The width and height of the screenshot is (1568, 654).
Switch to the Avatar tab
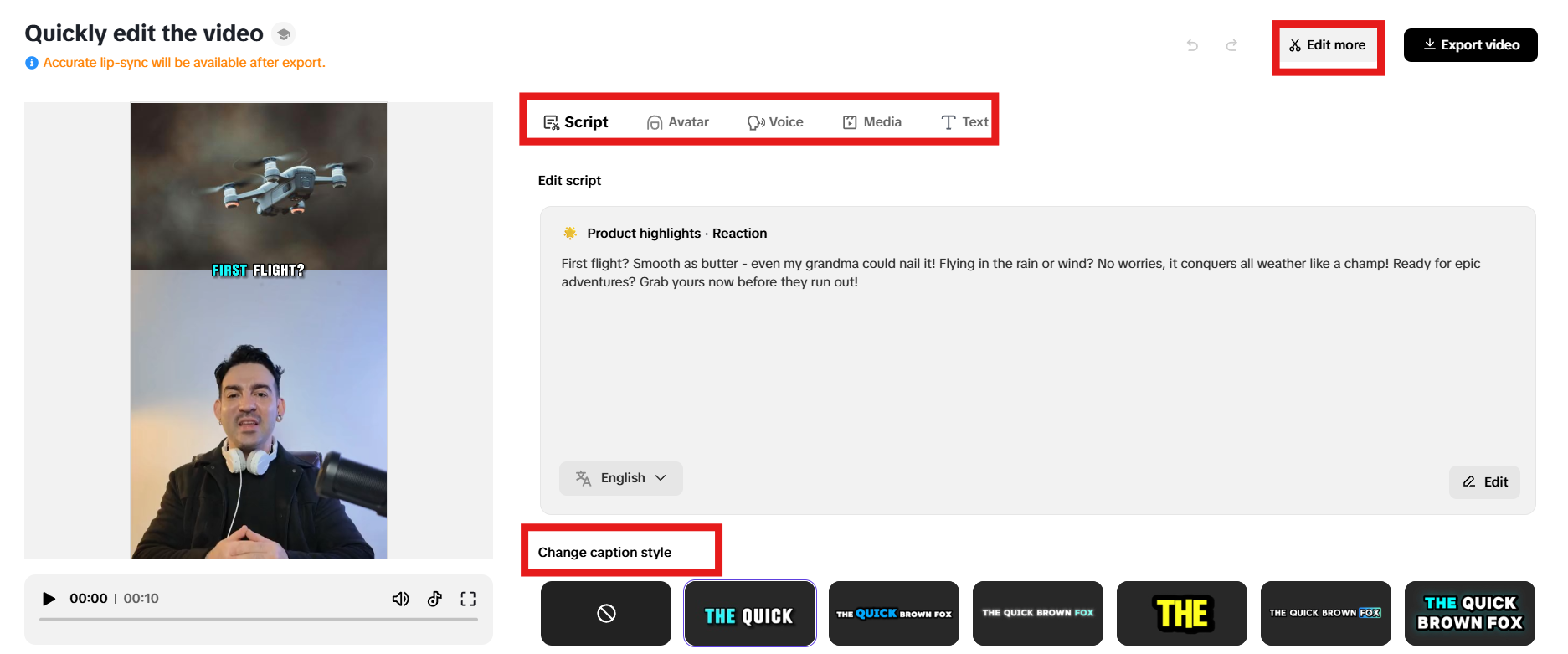(x=678, y=122)
